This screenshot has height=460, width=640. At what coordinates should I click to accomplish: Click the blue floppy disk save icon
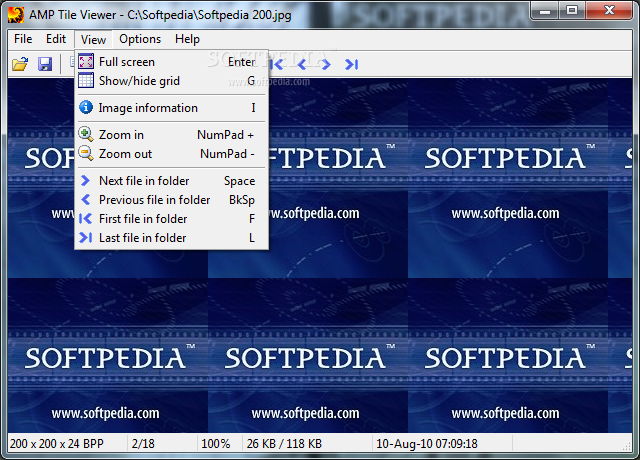(45, 64)
